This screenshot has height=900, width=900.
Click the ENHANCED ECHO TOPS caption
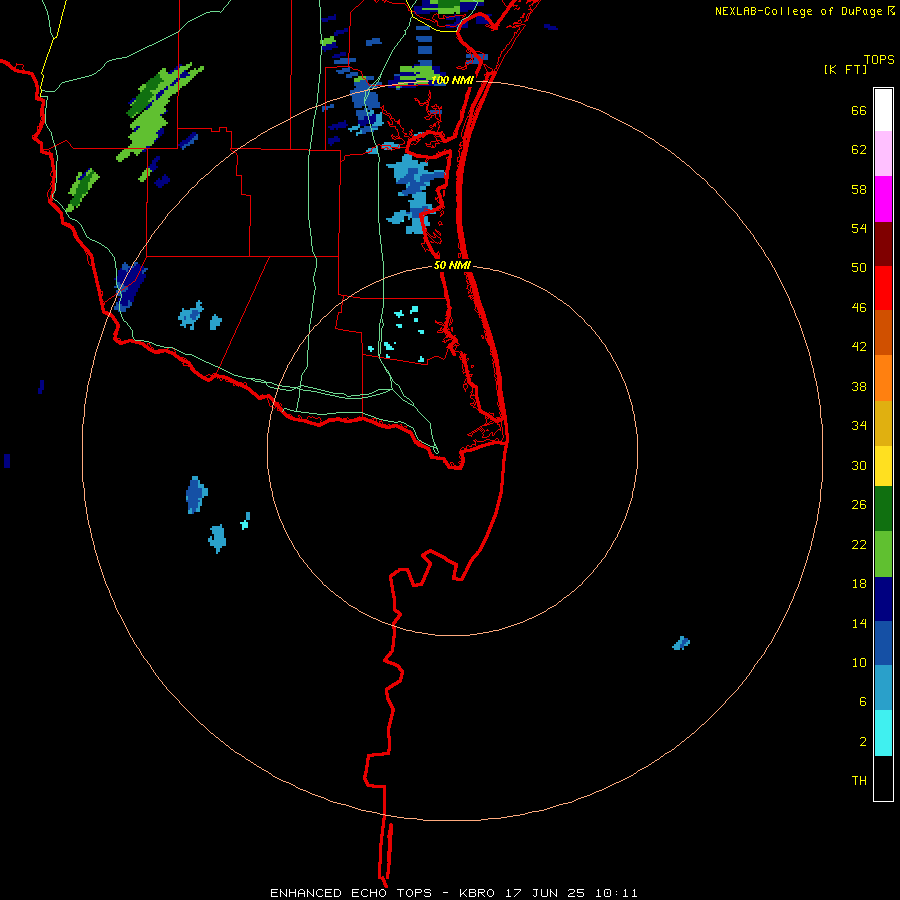tap(350, 893)
